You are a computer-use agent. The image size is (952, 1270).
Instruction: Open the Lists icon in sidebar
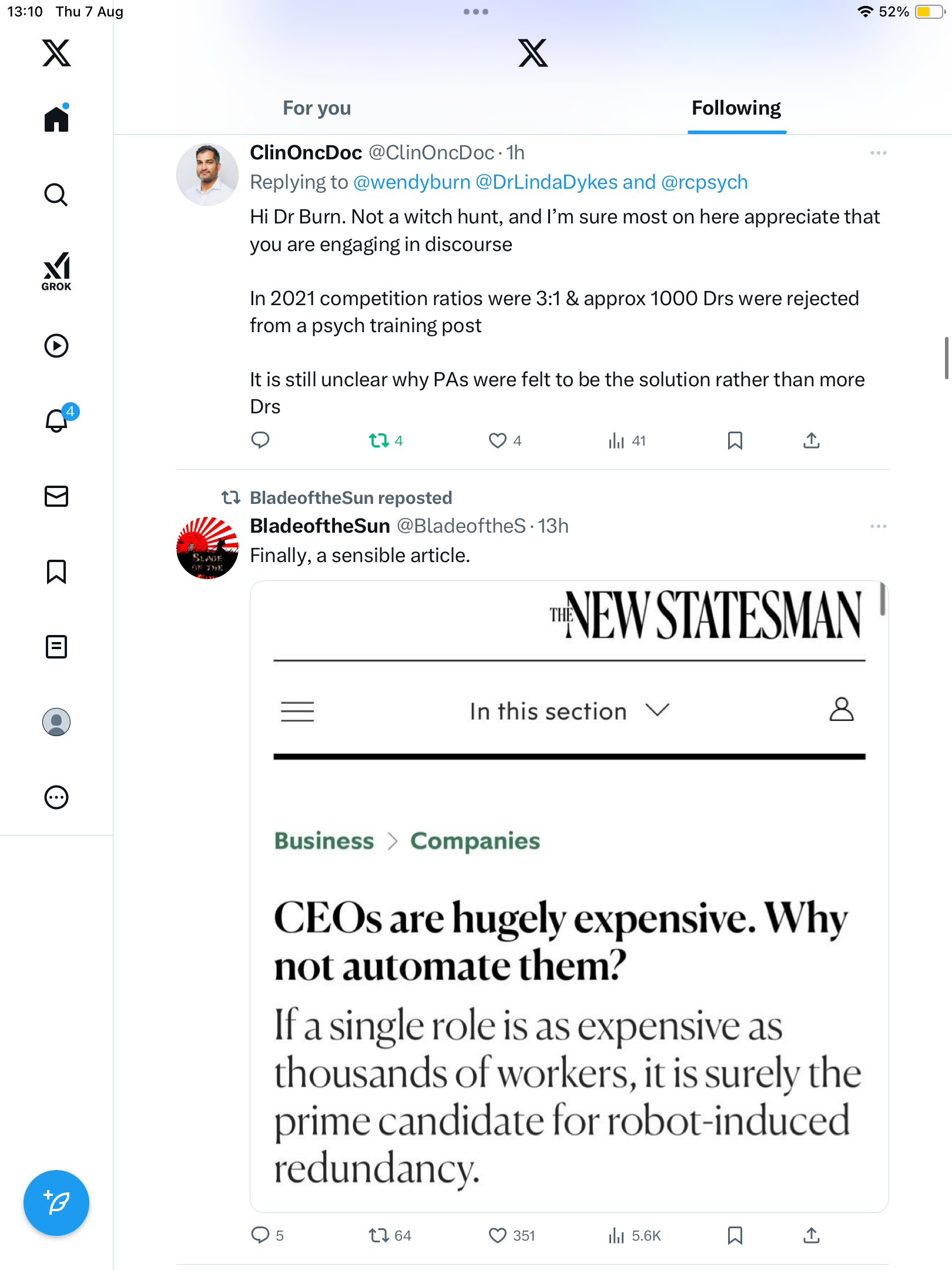(56, 647)
